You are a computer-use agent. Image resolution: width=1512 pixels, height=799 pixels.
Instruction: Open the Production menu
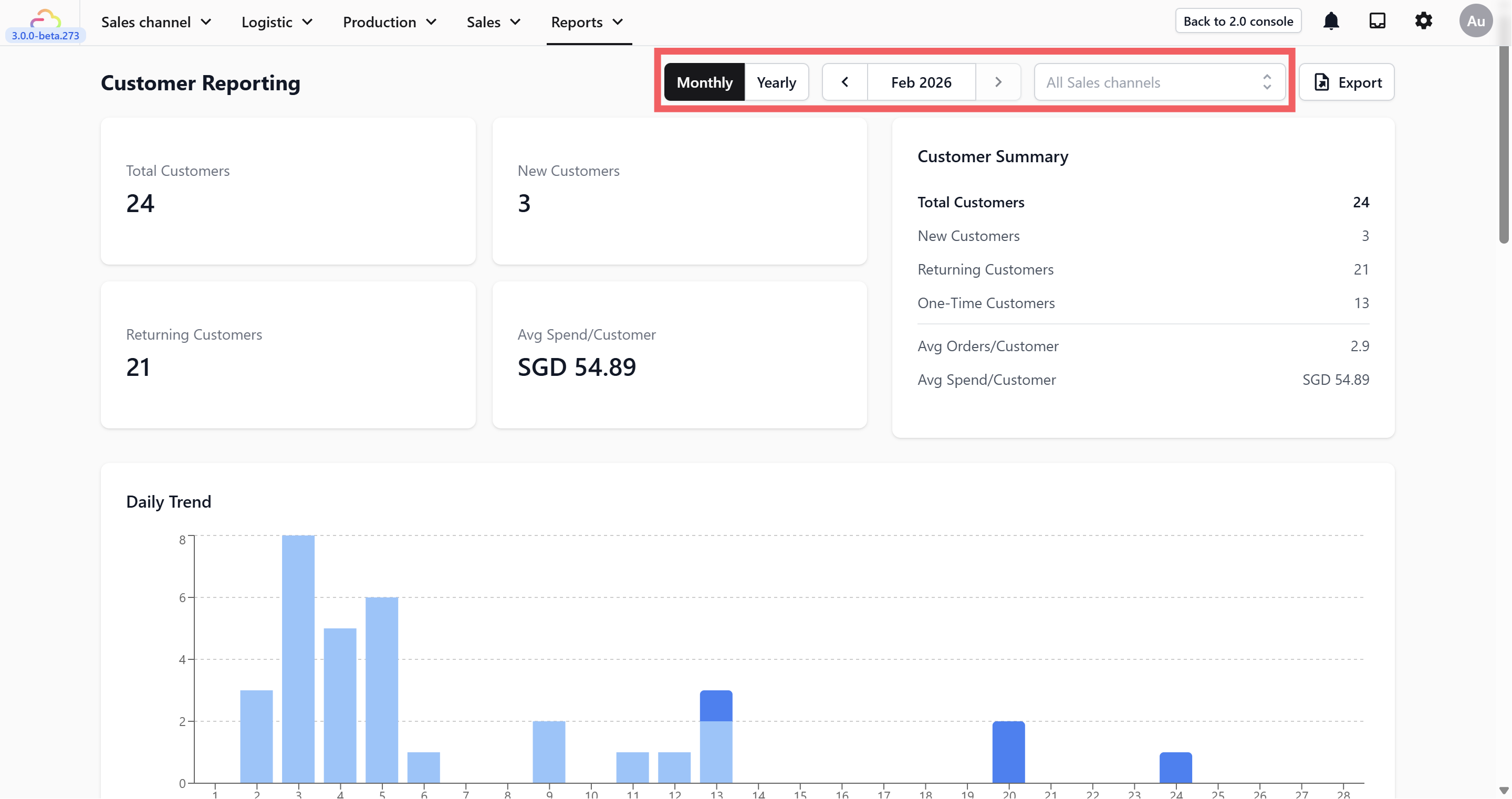click(x=389, y=22)
